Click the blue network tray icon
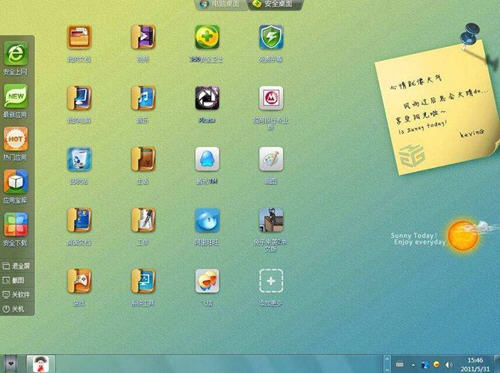Viewport: 500px width, 373px height. click(425, 365)
